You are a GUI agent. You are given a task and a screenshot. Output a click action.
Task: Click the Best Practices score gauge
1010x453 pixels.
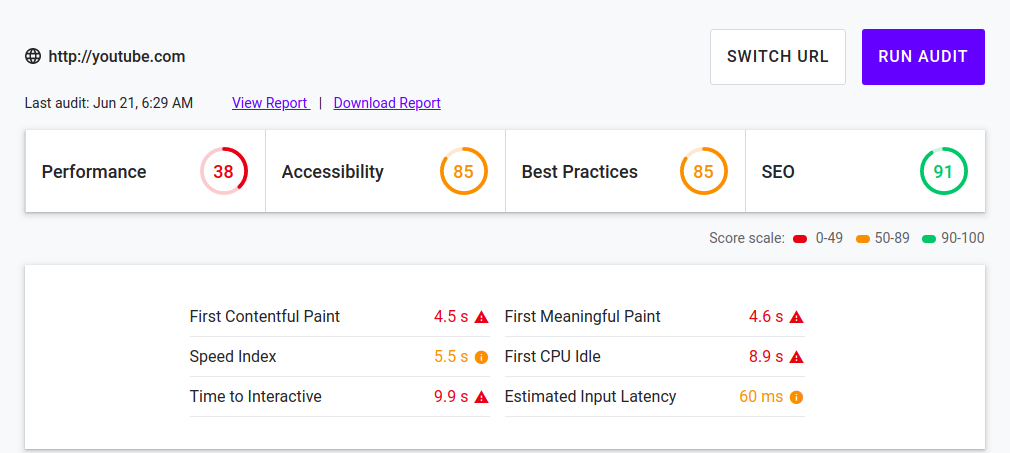pyautogui.click(x=703, y=172)
